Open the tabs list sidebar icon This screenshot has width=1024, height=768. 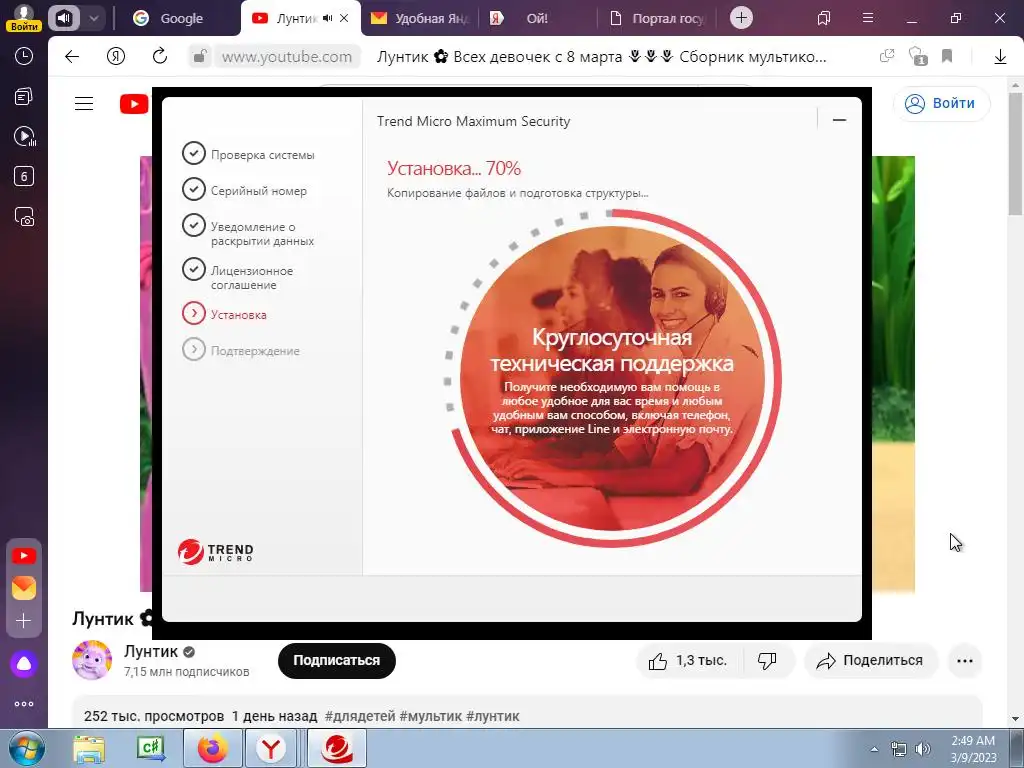(x=24, y=97)
